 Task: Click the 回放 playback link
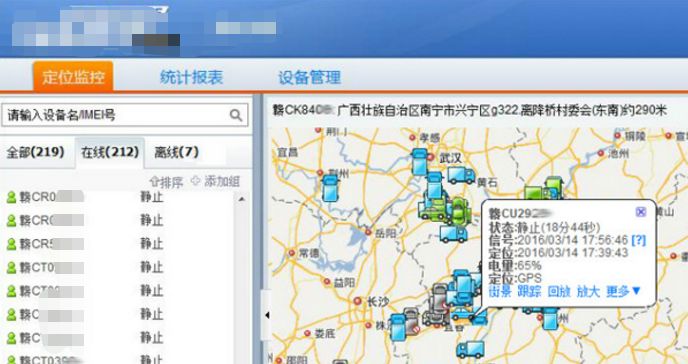pyautogui.click(x=559, y=291)
